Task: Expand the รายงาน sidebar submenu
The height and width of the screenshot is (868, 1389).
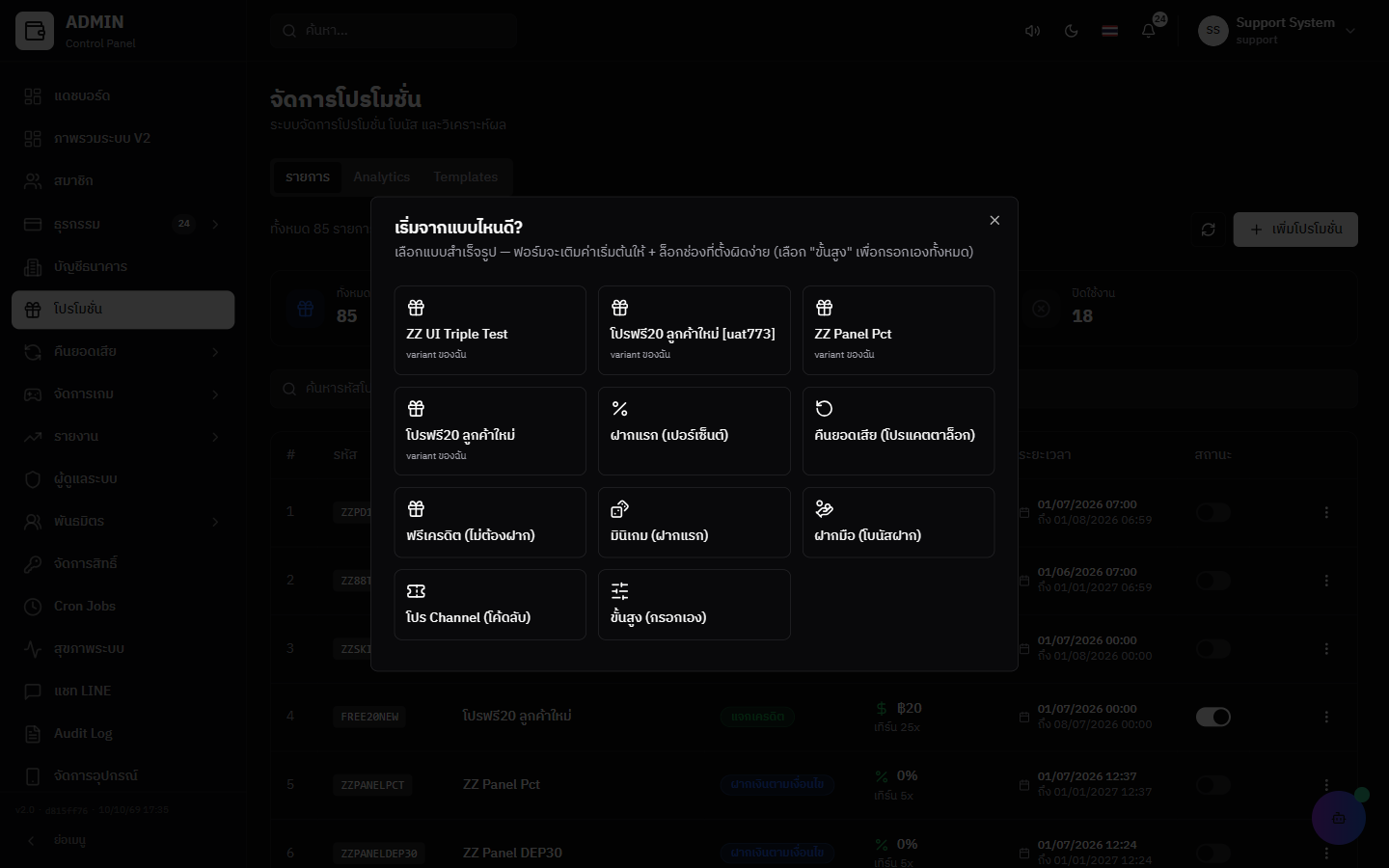Action: (x=123, y=437)
